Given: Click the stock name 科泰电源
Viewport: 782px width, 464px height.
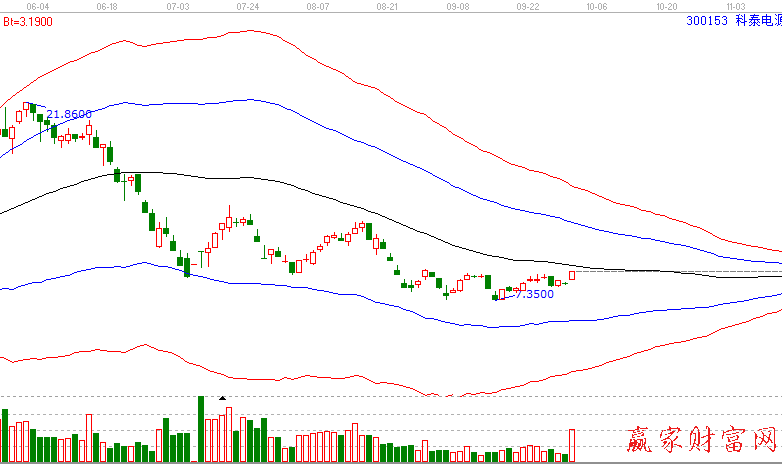Looking at the screenshot, I should click(758, 19).
